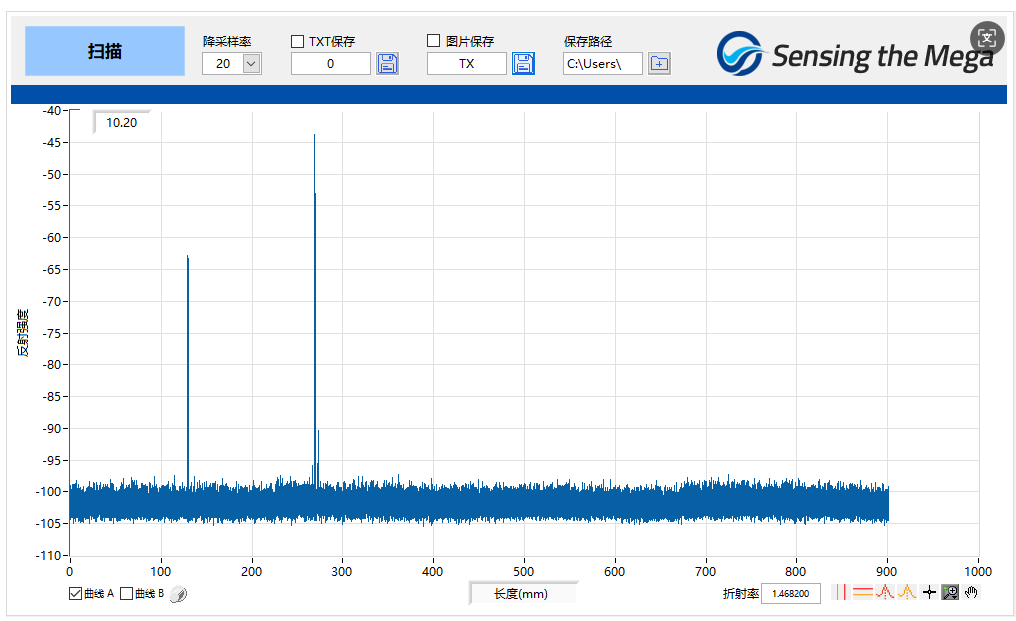Select the orange peak marker tool
Viewport: 1016px width, 621px height.
click(906, 592)
